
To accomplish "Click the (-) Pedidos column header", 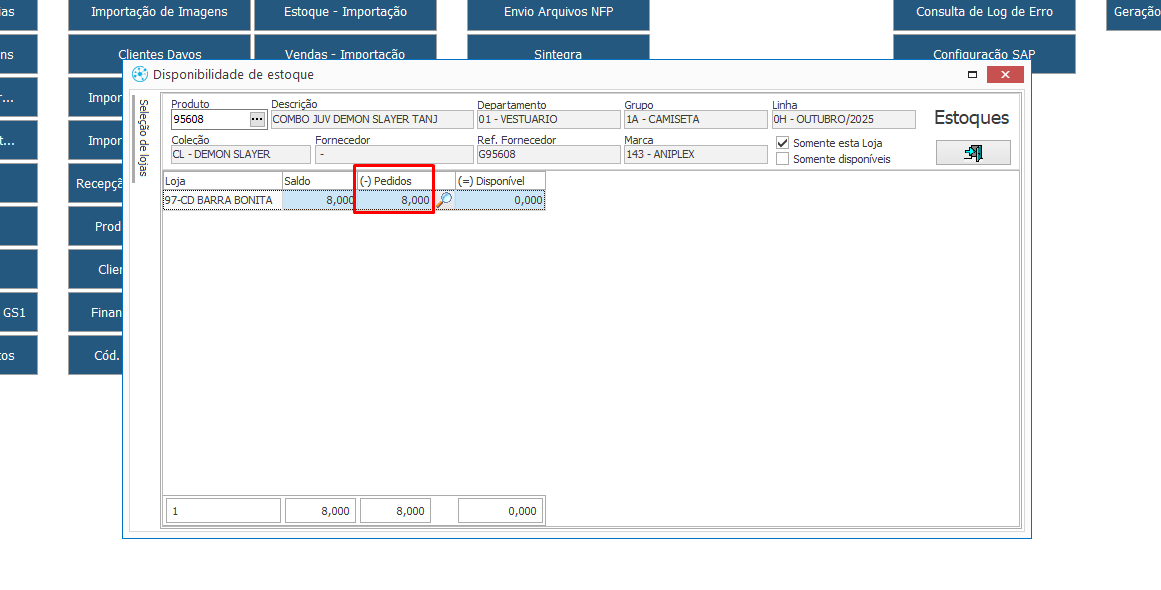I will point(395,181).
